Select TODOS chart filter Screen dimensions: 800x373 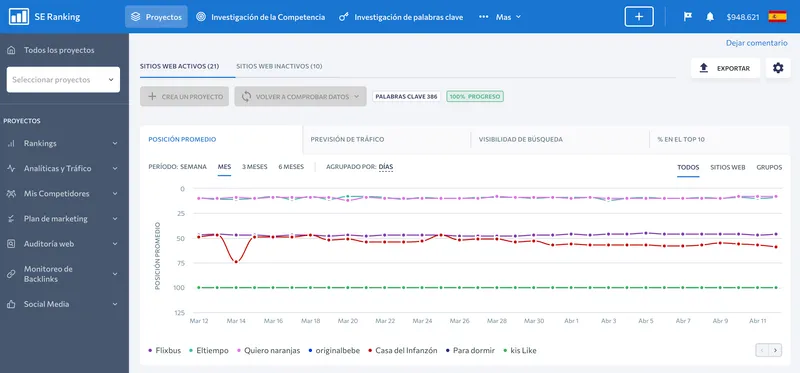688,167
